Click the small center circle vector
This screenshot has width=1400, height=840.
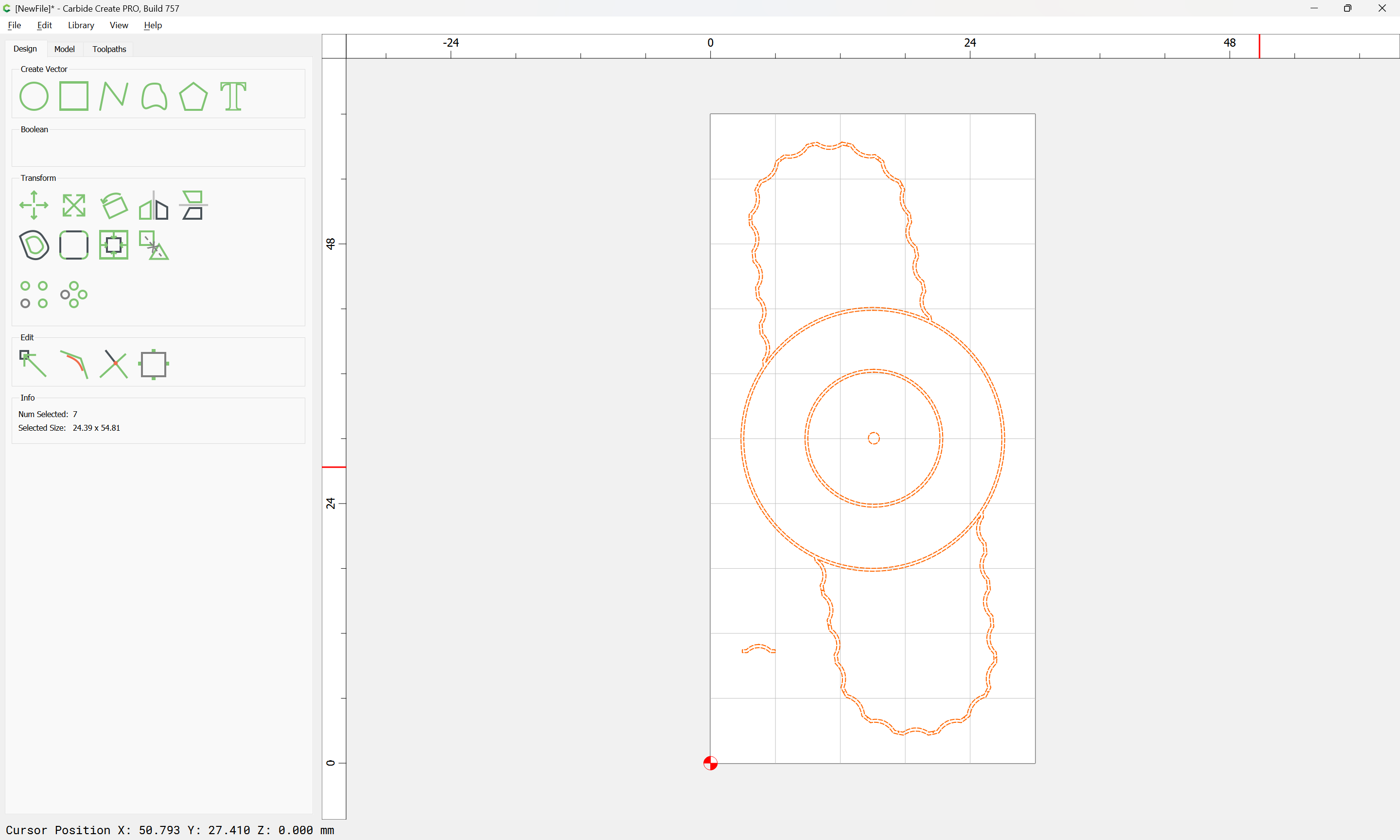874,438
